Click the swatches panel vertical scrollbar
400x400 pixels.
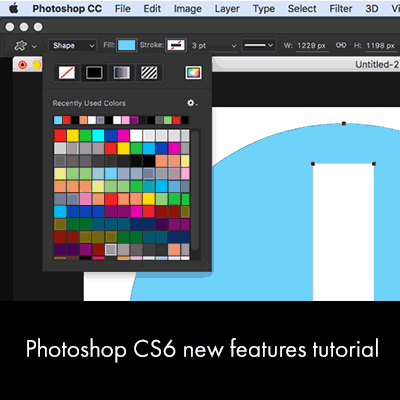(x=196, y=190)
